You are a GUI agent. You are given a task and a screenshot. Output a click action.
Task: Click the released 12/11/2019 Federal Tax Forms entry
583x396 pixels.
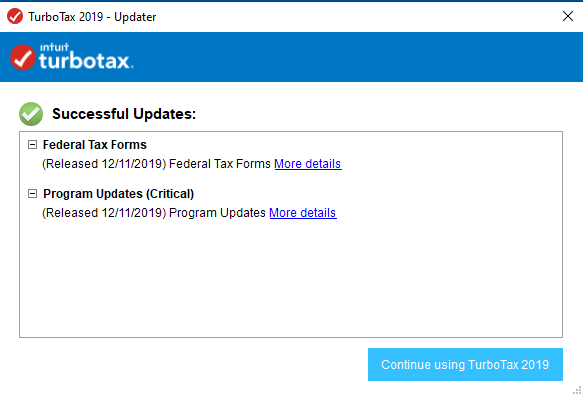pos(156,164)
